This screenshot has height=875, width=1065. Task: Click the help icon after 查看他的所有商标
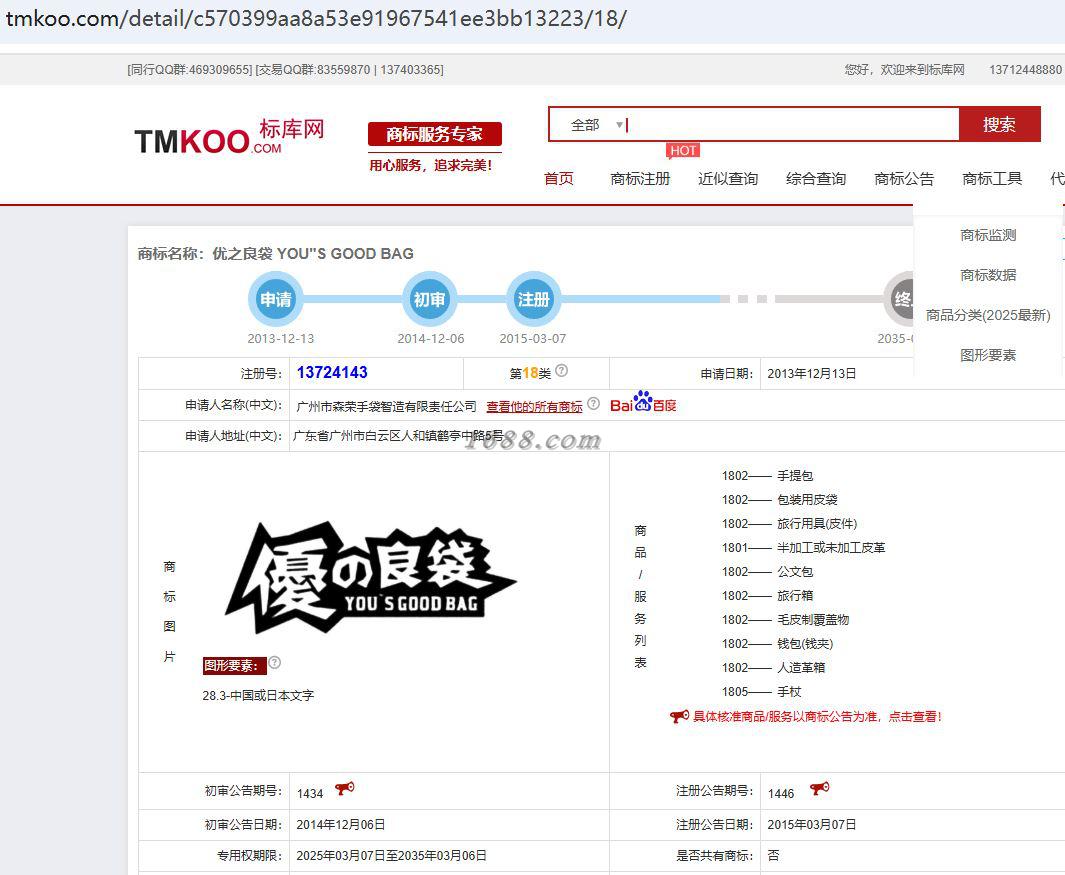[x=594, y=404]
